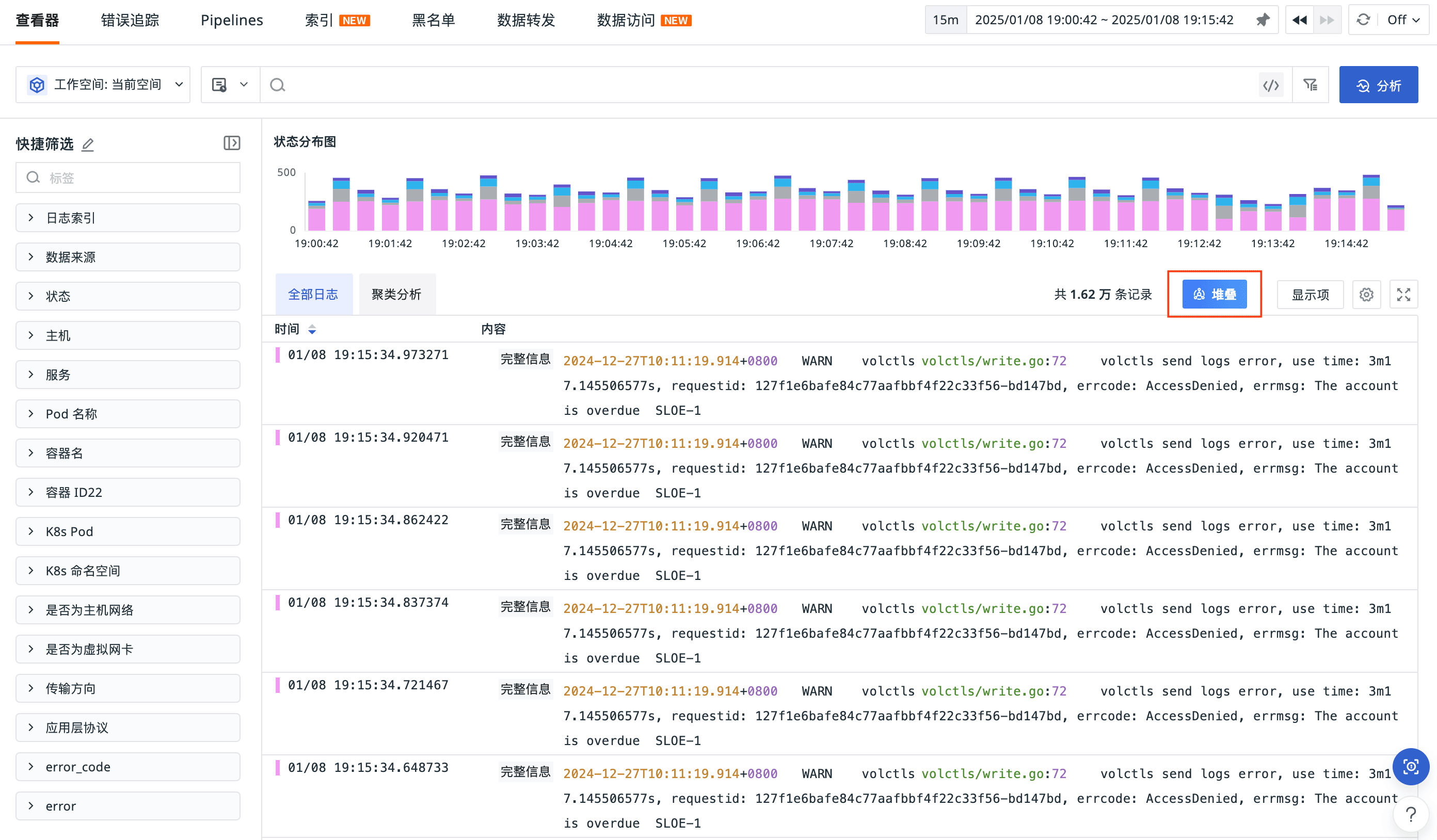
Task: Open the 工作空间 workspace dropdown
Action: [103, 85]
